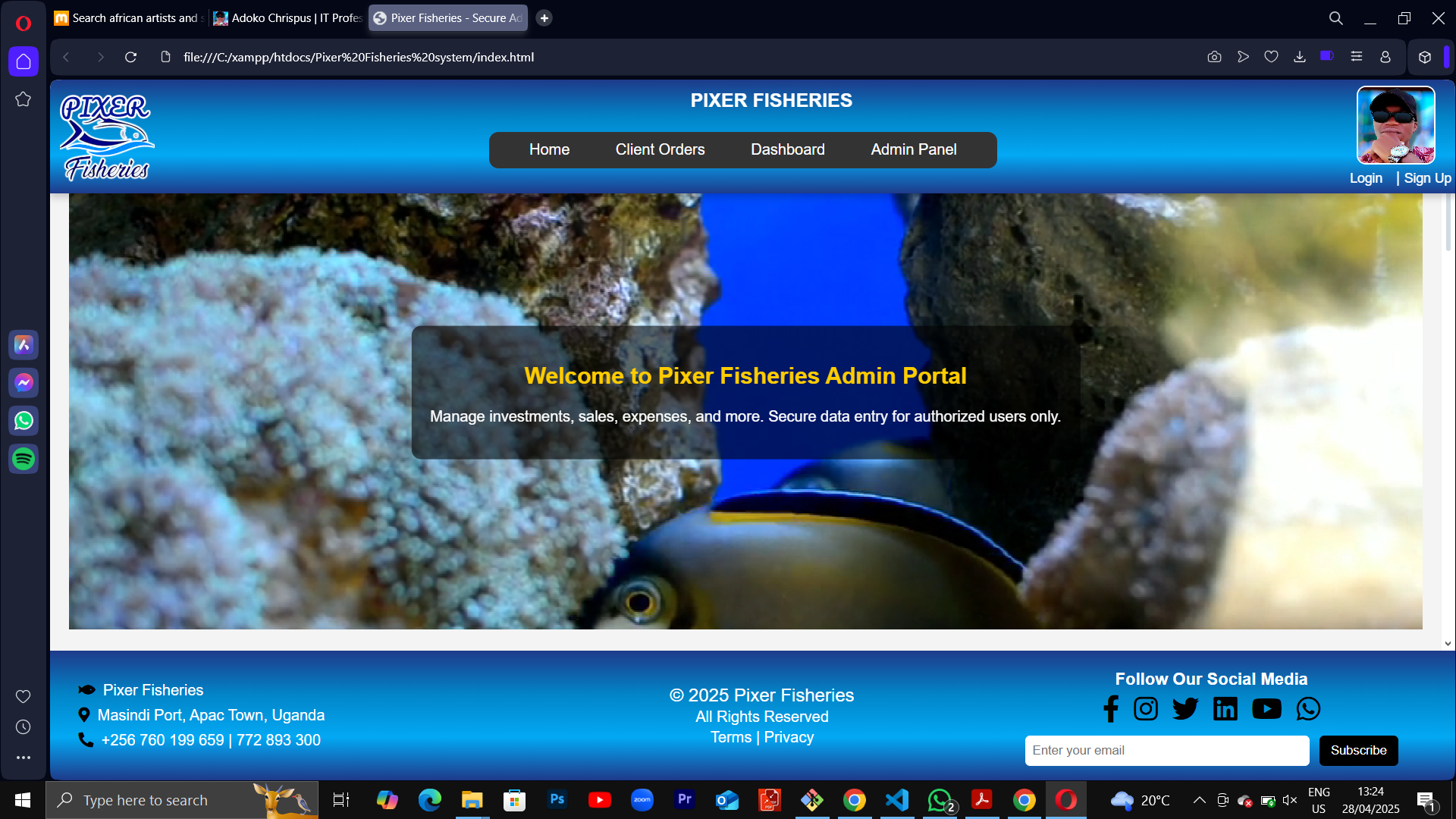Image resolution: width=1456 pixels, height=819 pixels.
Task: Click the Facebook icon in the footer
Action: point(1111,708)
